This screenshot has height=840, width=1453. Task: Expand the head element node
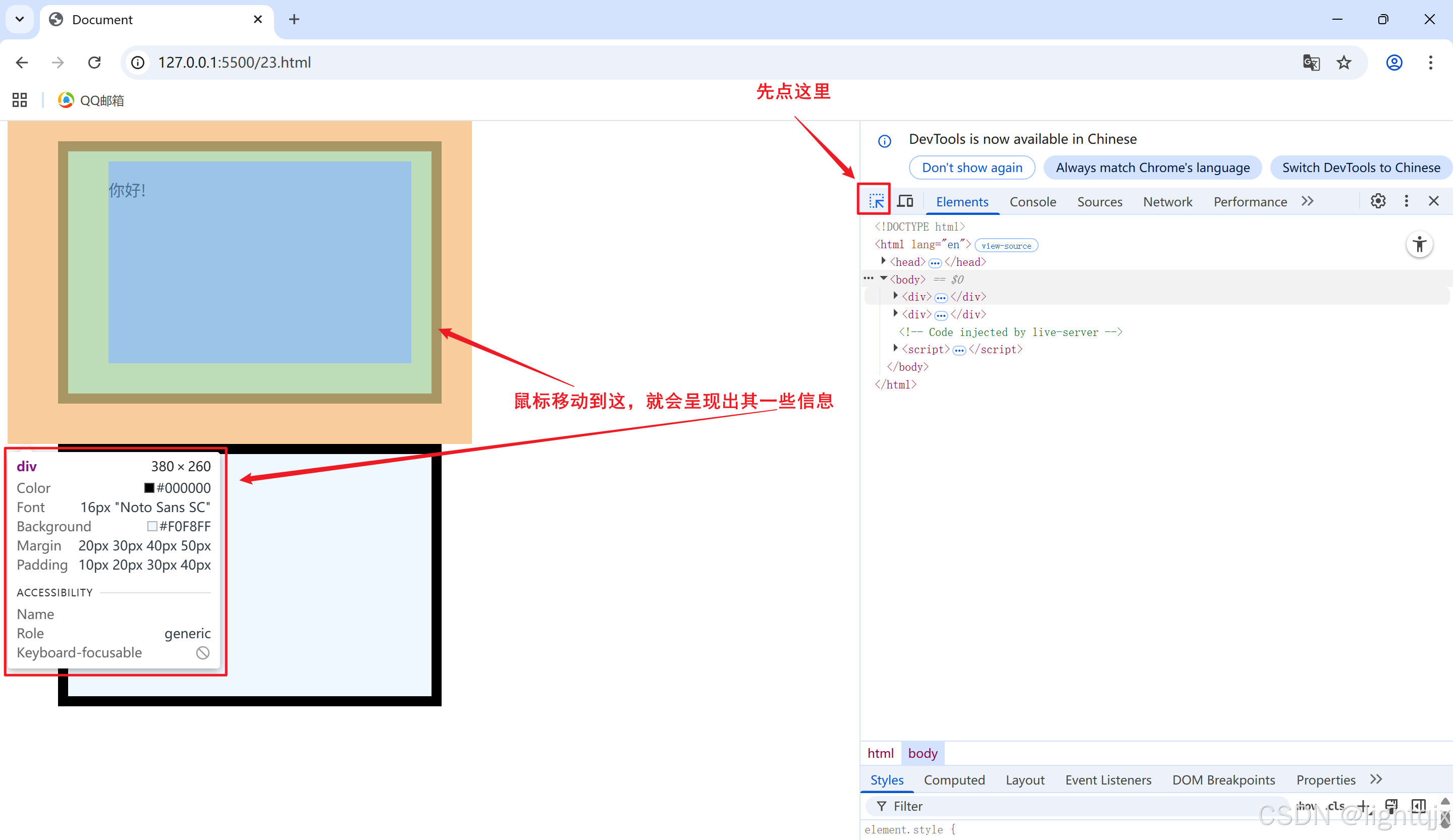click(883, 261)
